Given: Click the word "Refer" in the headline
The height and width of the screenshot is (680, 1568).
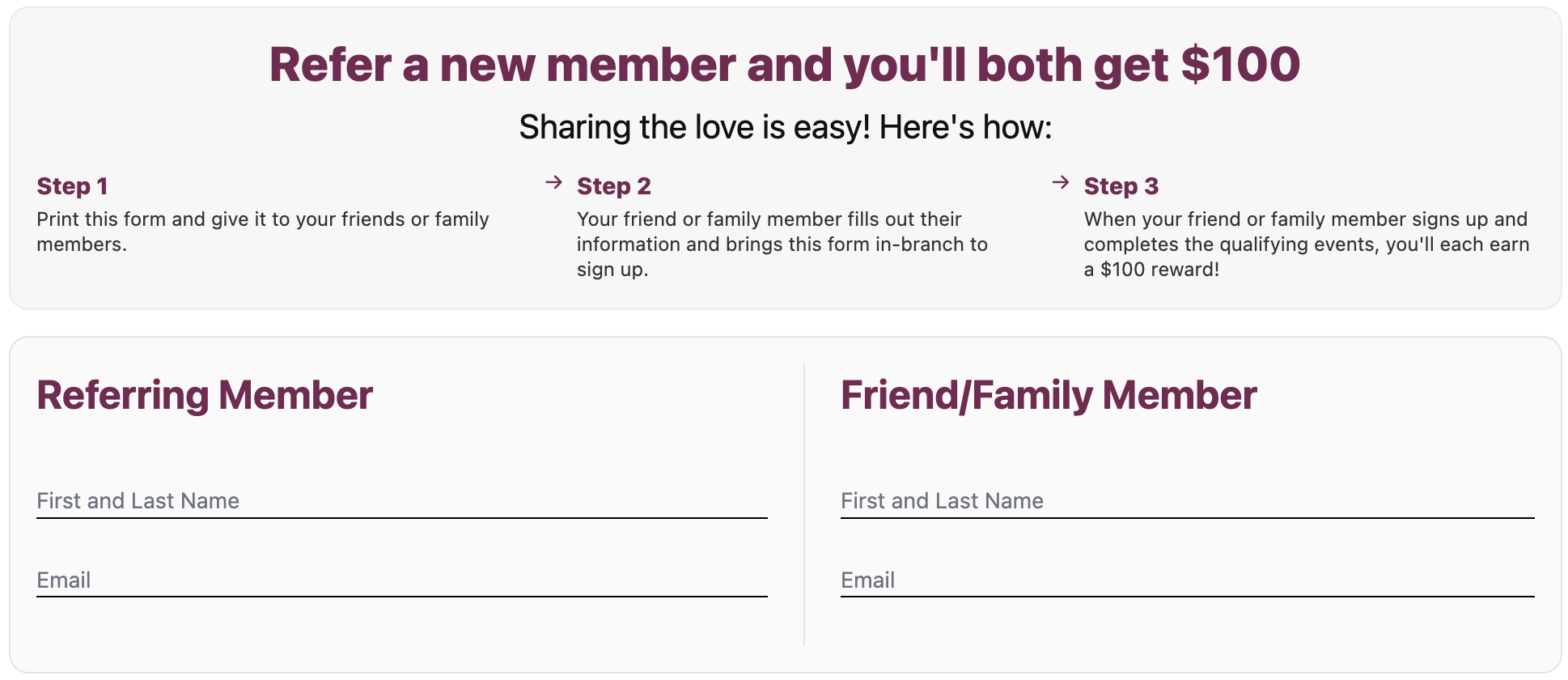Looking at the screenshot, I should [x=330, y=65].
